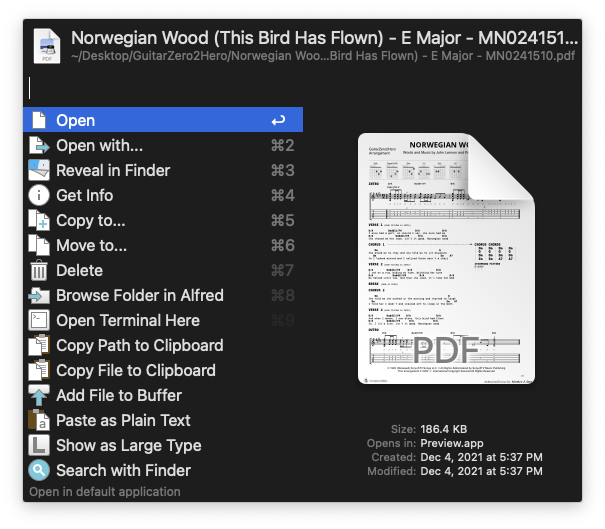Select Add File to Buffer

[163, 395]
